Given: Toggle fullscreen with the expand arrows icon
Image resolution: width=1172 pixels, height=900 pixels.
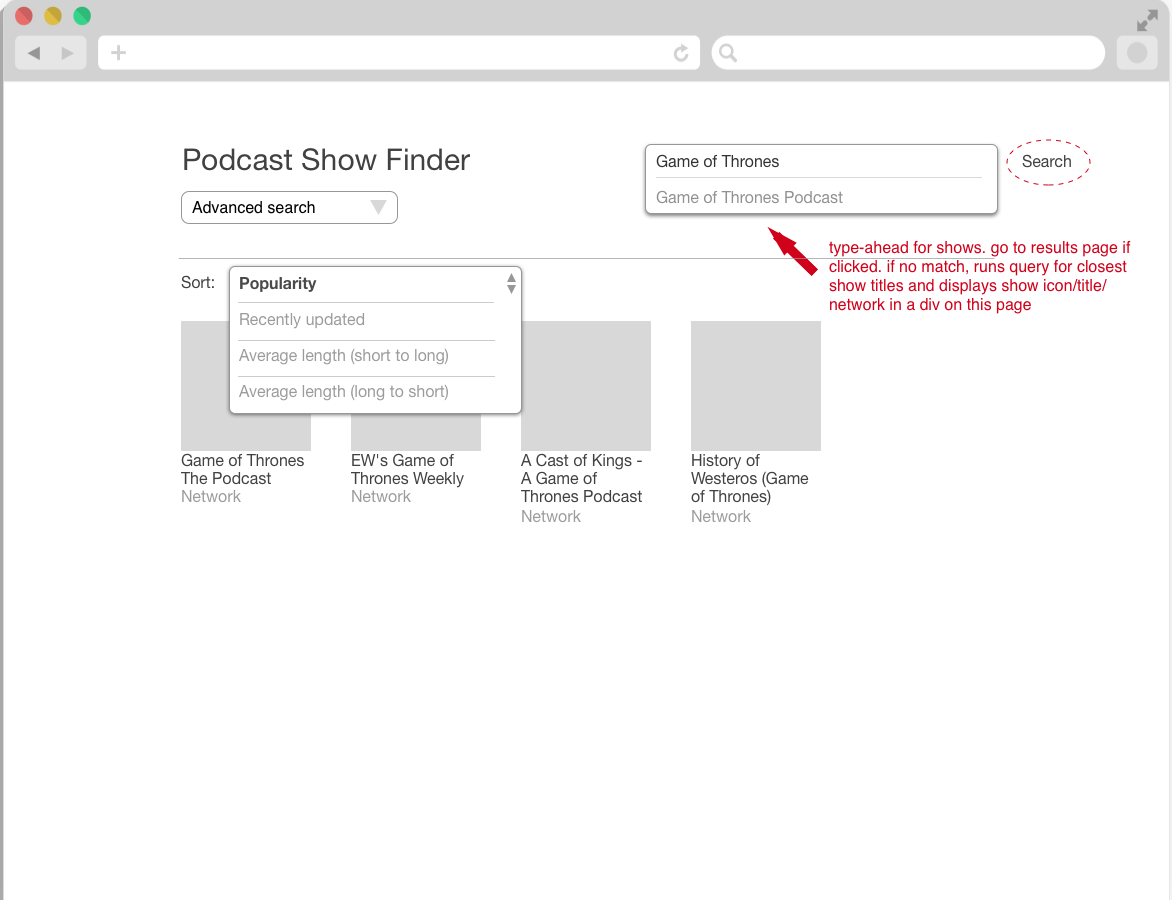Looking at the screenshot, I should pyautogui.click(x=1147, y=21).
